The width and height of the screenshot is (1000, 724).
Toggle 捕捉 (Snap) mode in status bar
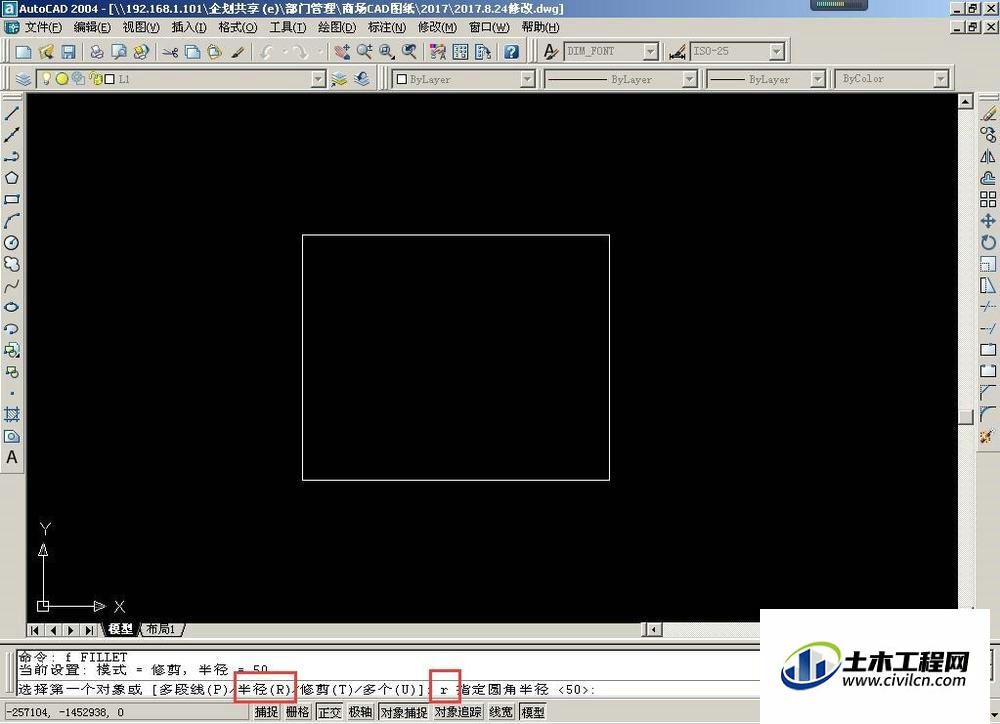pyautogui.click(x=267, y=712)
